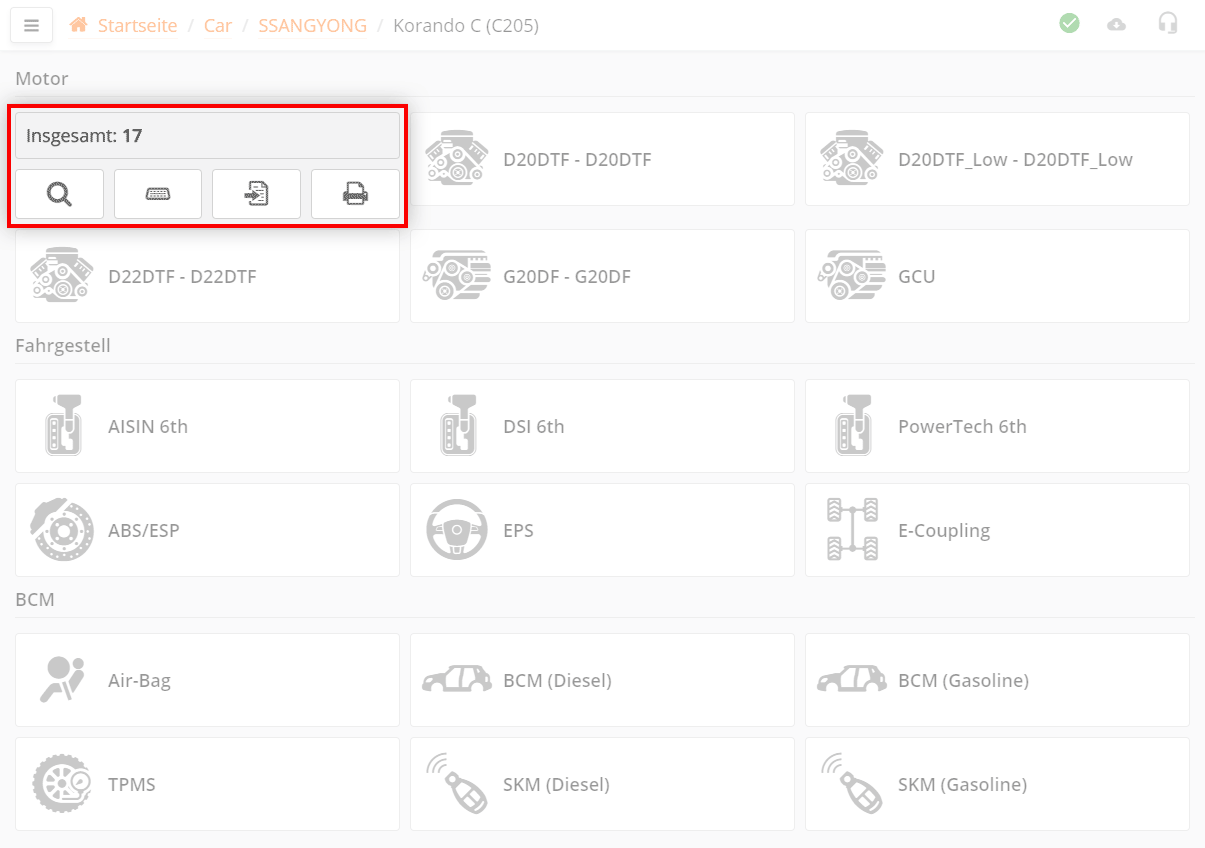Go to Startseite in the breadcrumb
1205x848 pixels.
point(137,26)
